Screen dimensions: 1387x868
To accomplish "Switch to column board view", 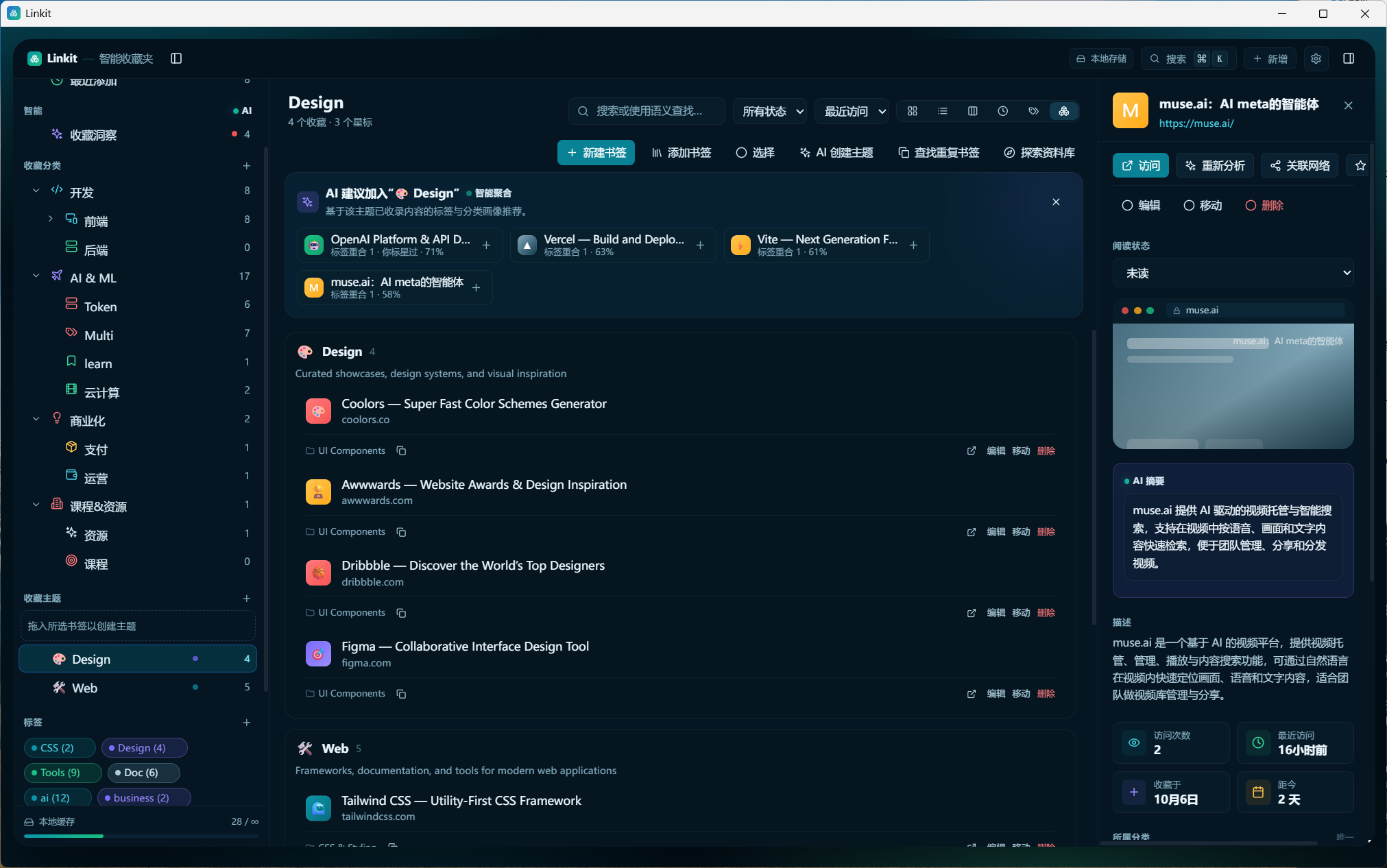I will coord(973,111).
